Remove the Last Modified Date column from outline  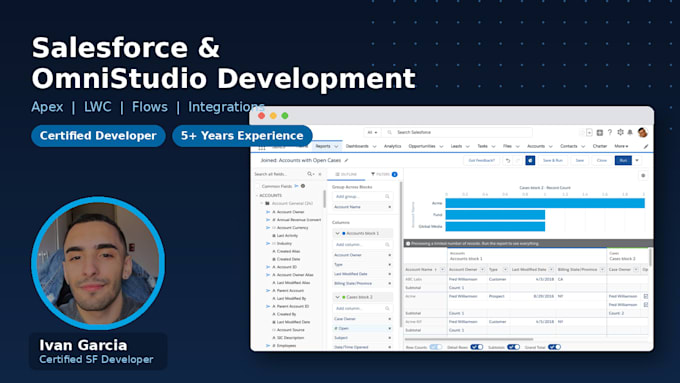point(389,274)
